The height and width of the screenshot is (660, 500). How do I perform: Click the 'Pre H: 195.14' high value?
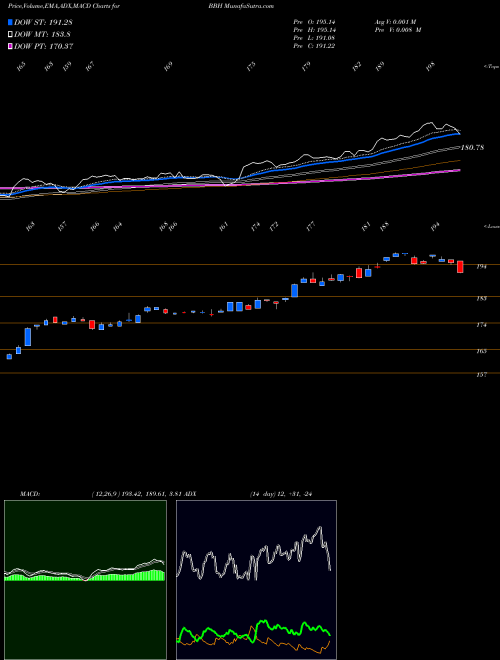314,30
